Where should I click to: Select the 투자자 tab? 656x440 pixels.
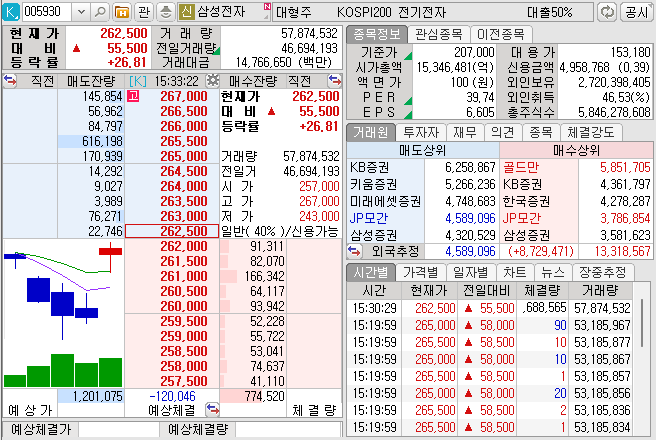tap(421, 133)
